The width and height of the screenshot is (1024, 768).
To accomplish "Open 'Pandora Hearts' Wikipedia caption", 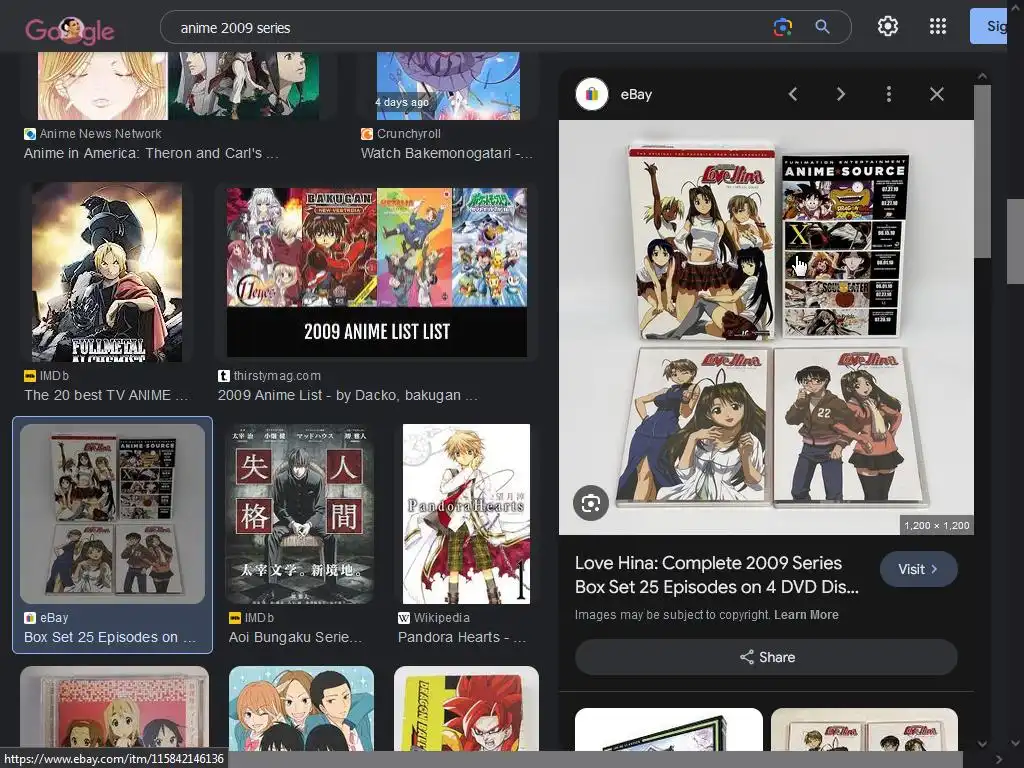I will (462, 637).
